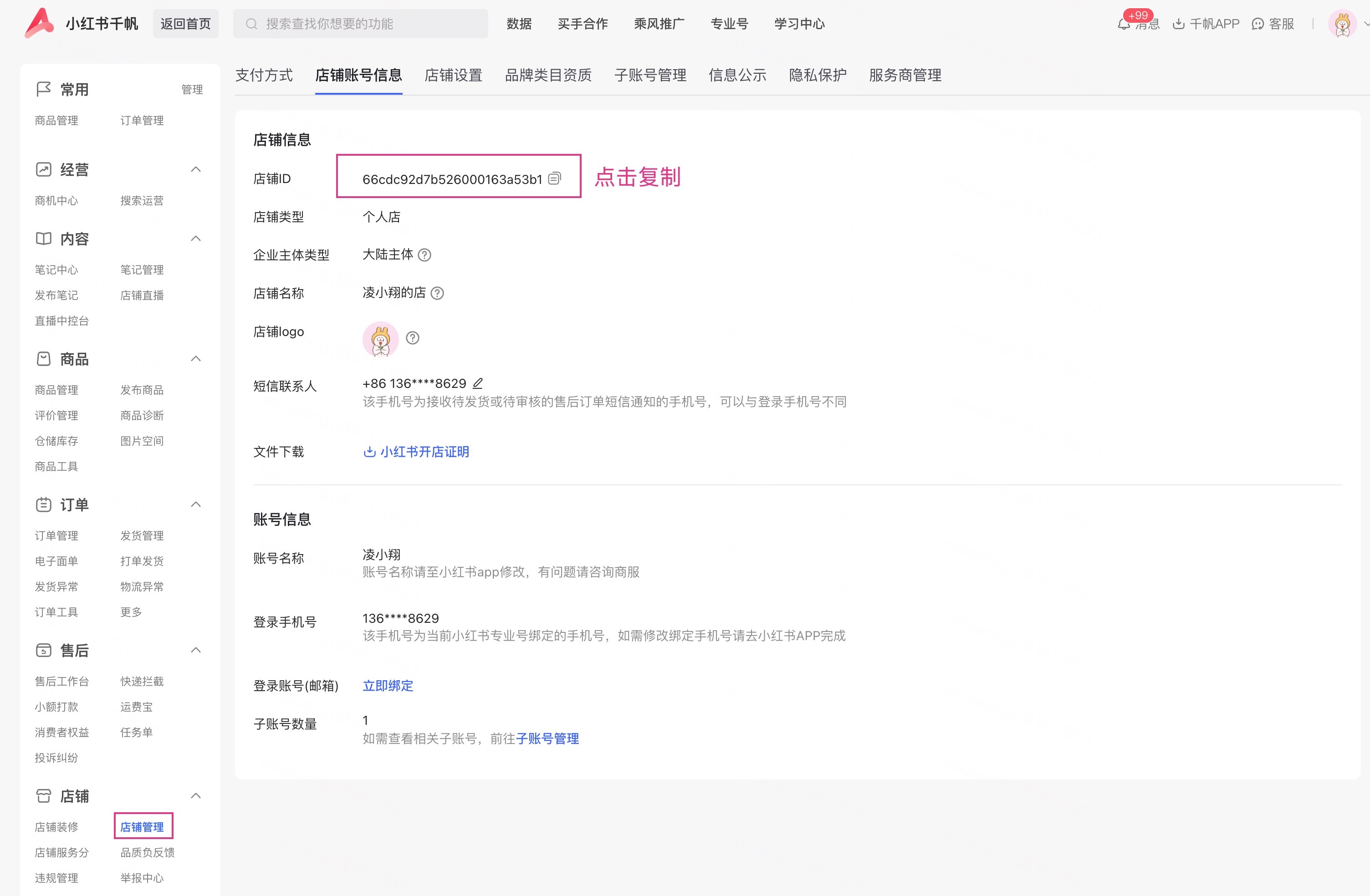
Task: Open 品质负反馈 in sidebar
Action: tap(148, 852)
